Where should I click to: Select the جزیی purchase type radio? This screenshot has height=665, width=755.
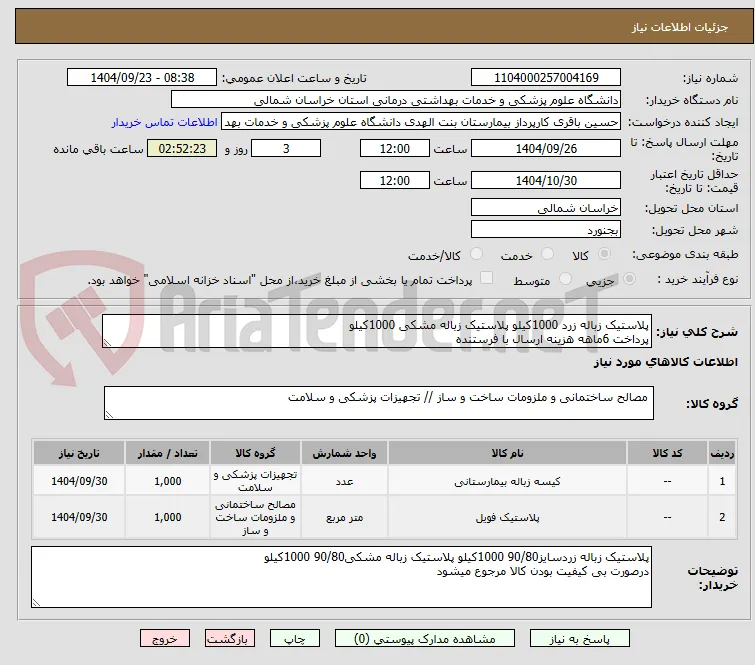[x=629, y=279]
